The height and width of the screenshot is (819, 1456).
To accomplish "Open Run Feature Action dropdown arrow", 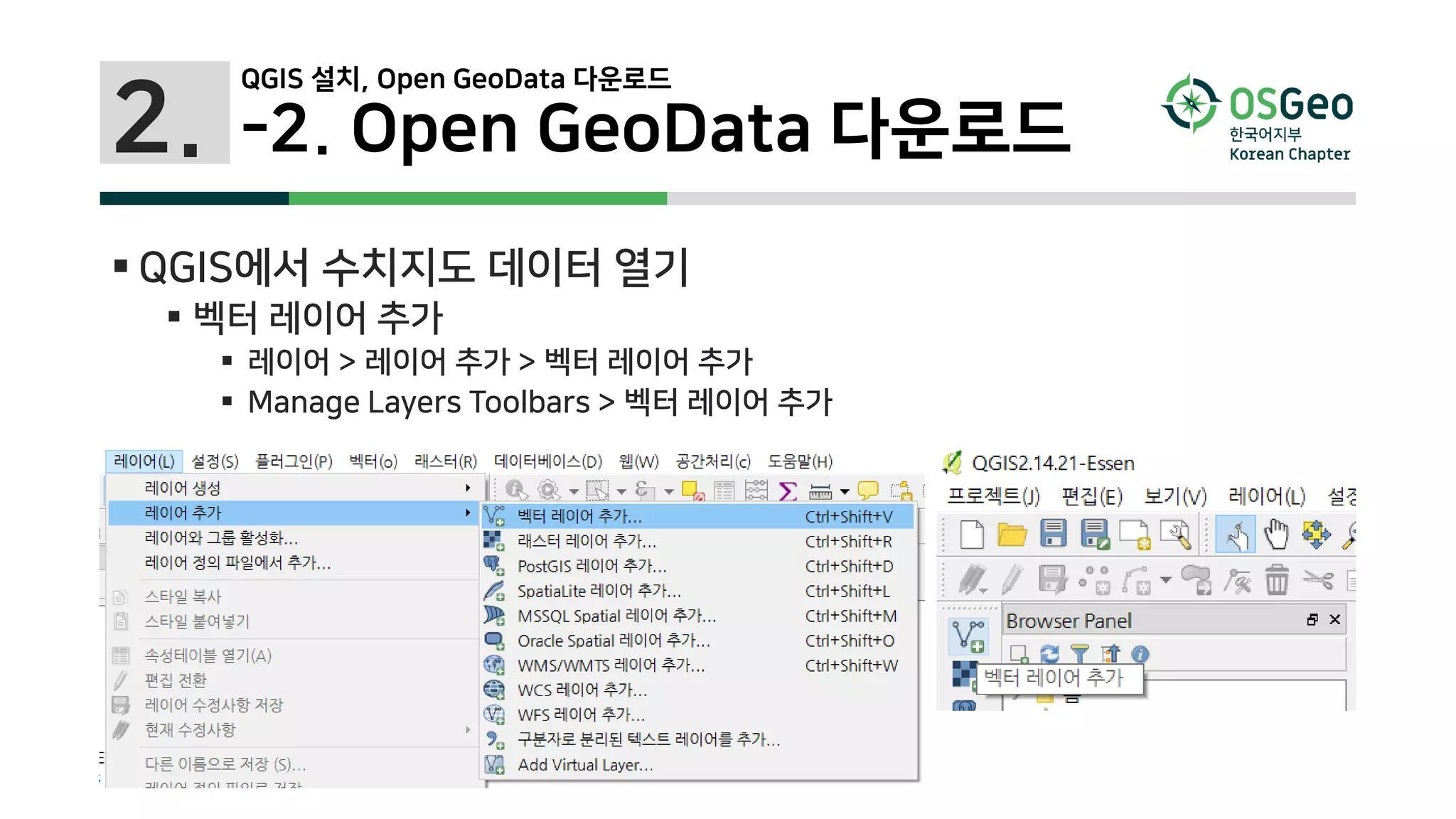I will click(573, 491).
